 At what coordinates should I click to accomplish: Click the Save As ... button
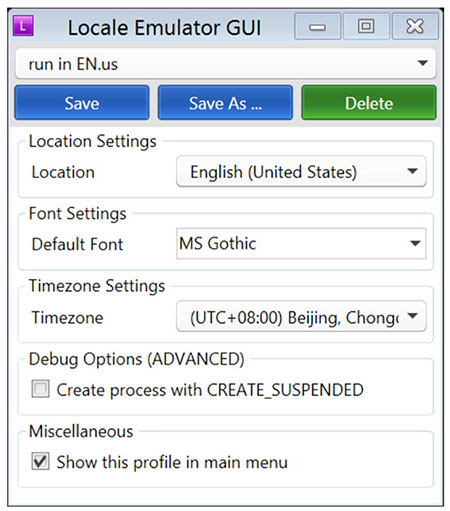[x=225, y=103]
